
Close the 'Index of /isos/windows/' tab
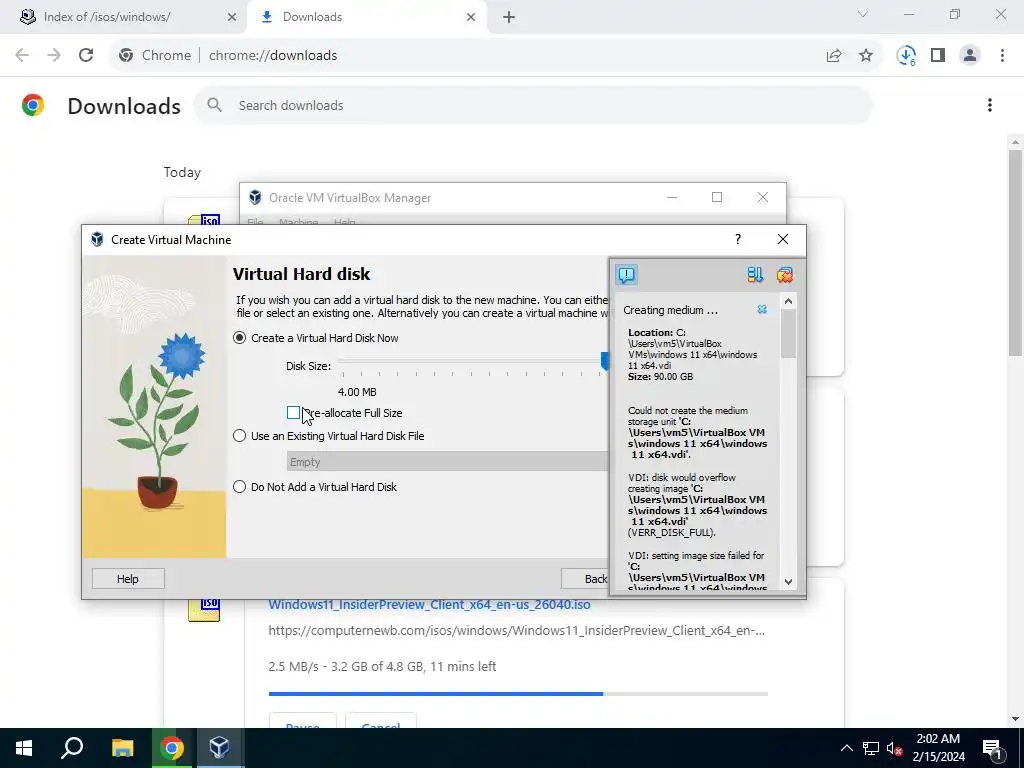pos(231,17)
